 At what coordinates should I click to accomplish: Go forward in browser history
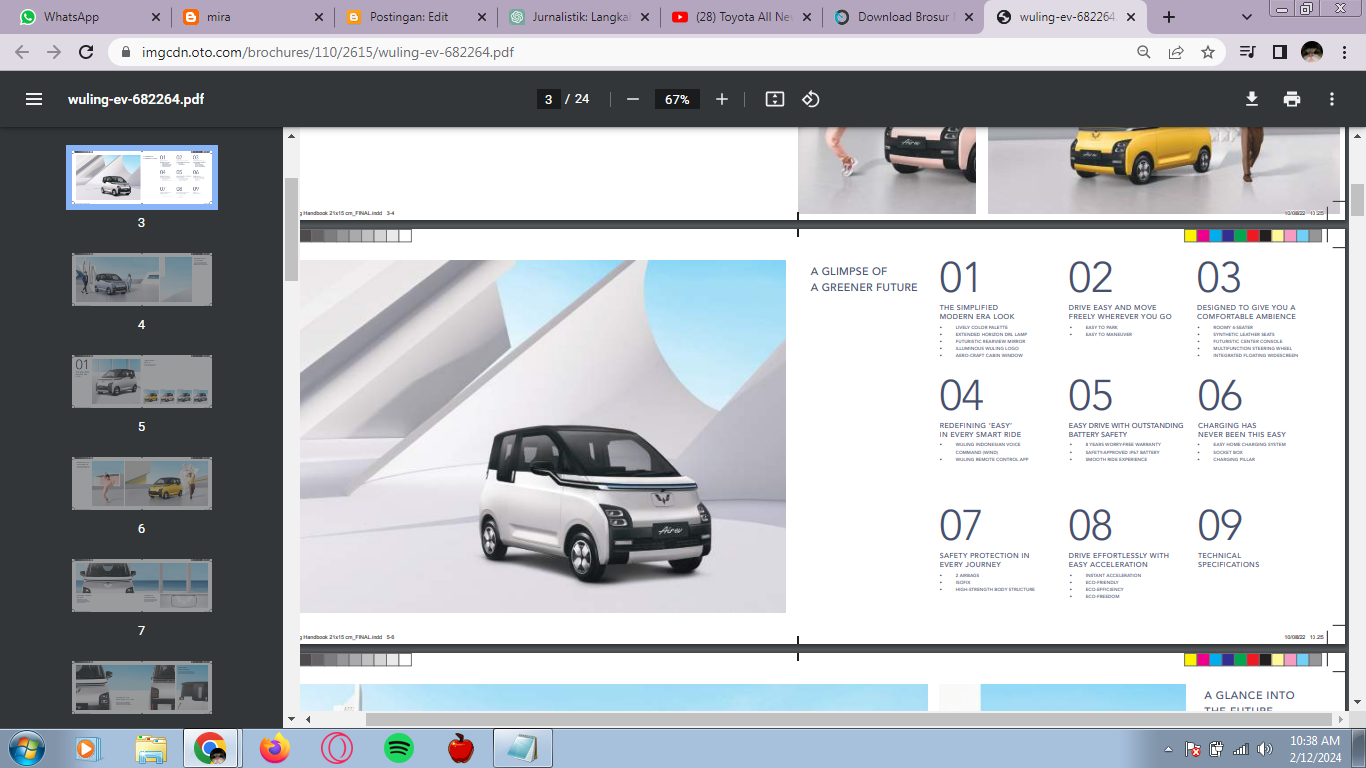pos(54,52)
